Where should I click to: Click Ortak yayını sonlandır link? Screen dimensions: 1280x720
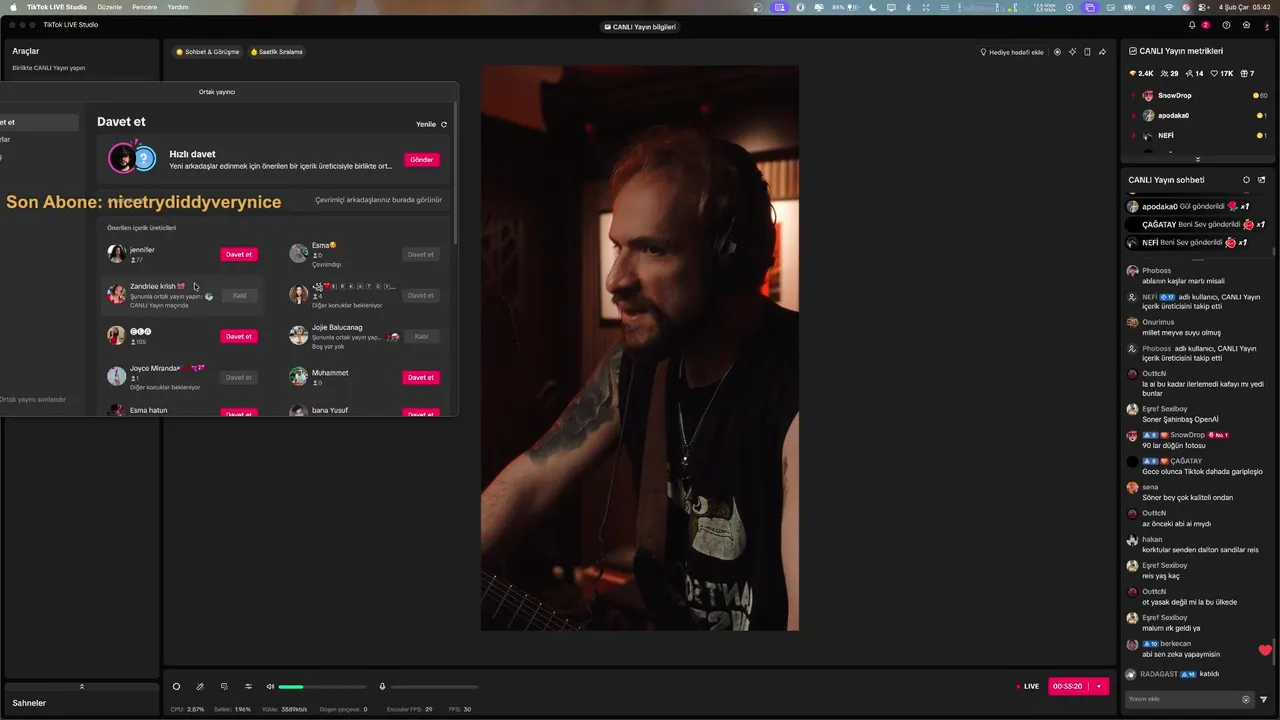tap(33, 399)
